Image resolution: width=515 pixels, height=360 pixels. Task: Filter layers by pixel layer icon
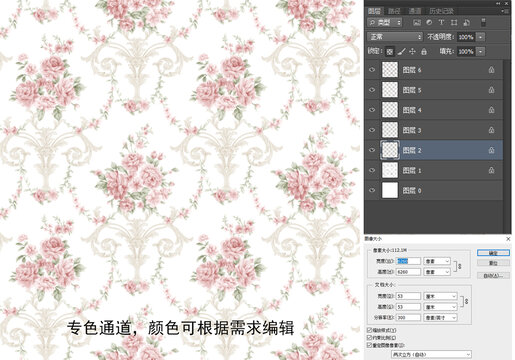click(417, 23)
